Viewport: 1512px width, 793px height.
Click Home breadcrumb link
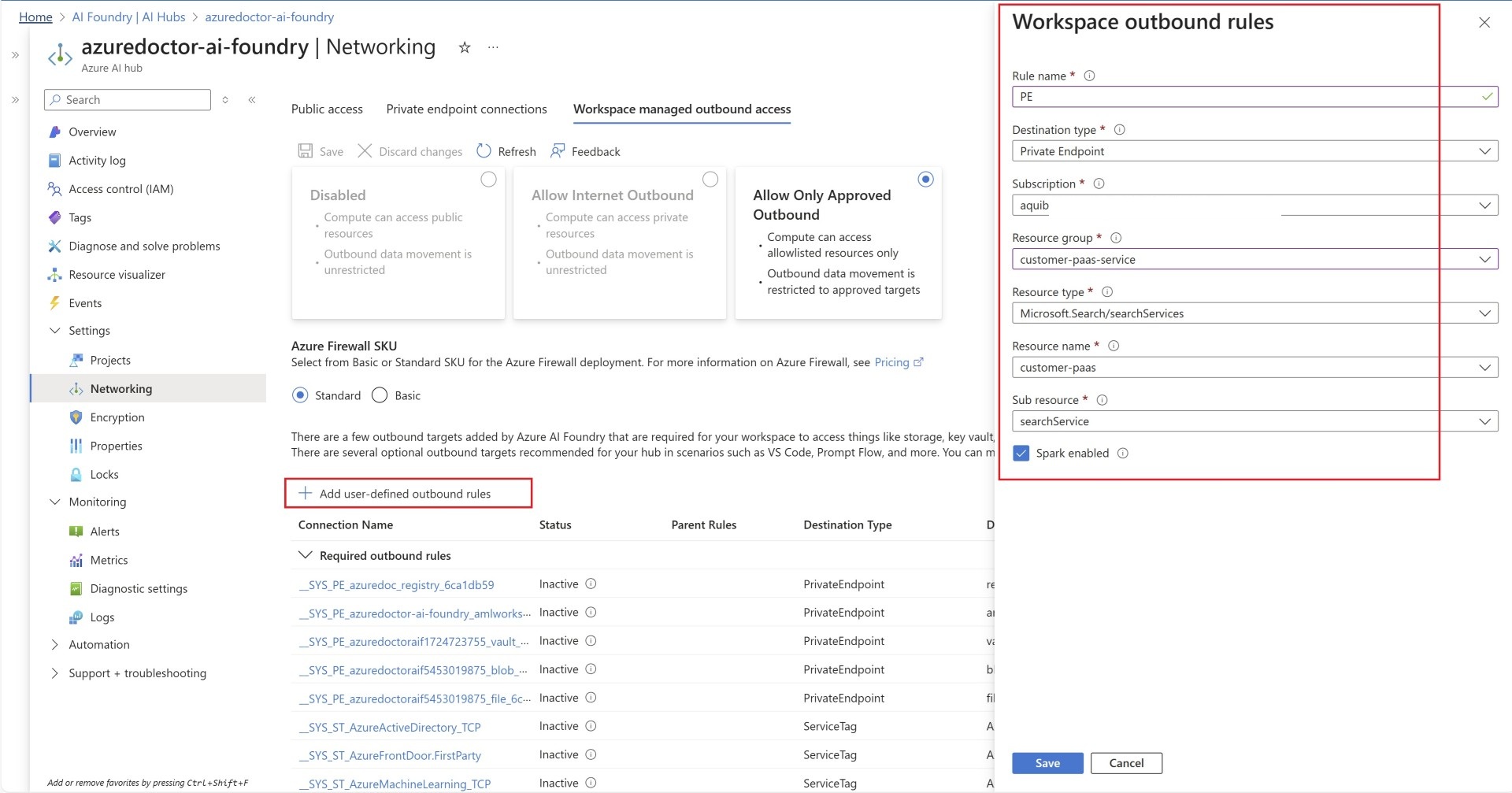[x=35, y=17]
